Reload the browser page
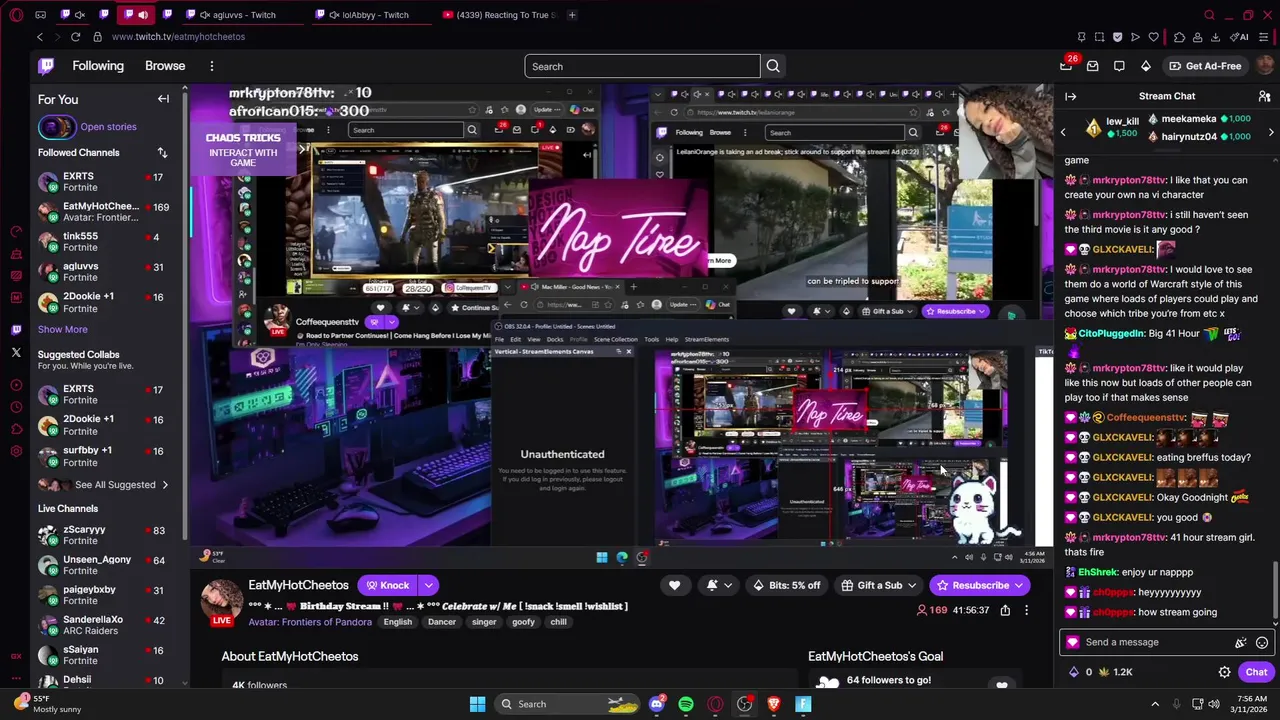The image size is (1280, 720). pos(75,37)
